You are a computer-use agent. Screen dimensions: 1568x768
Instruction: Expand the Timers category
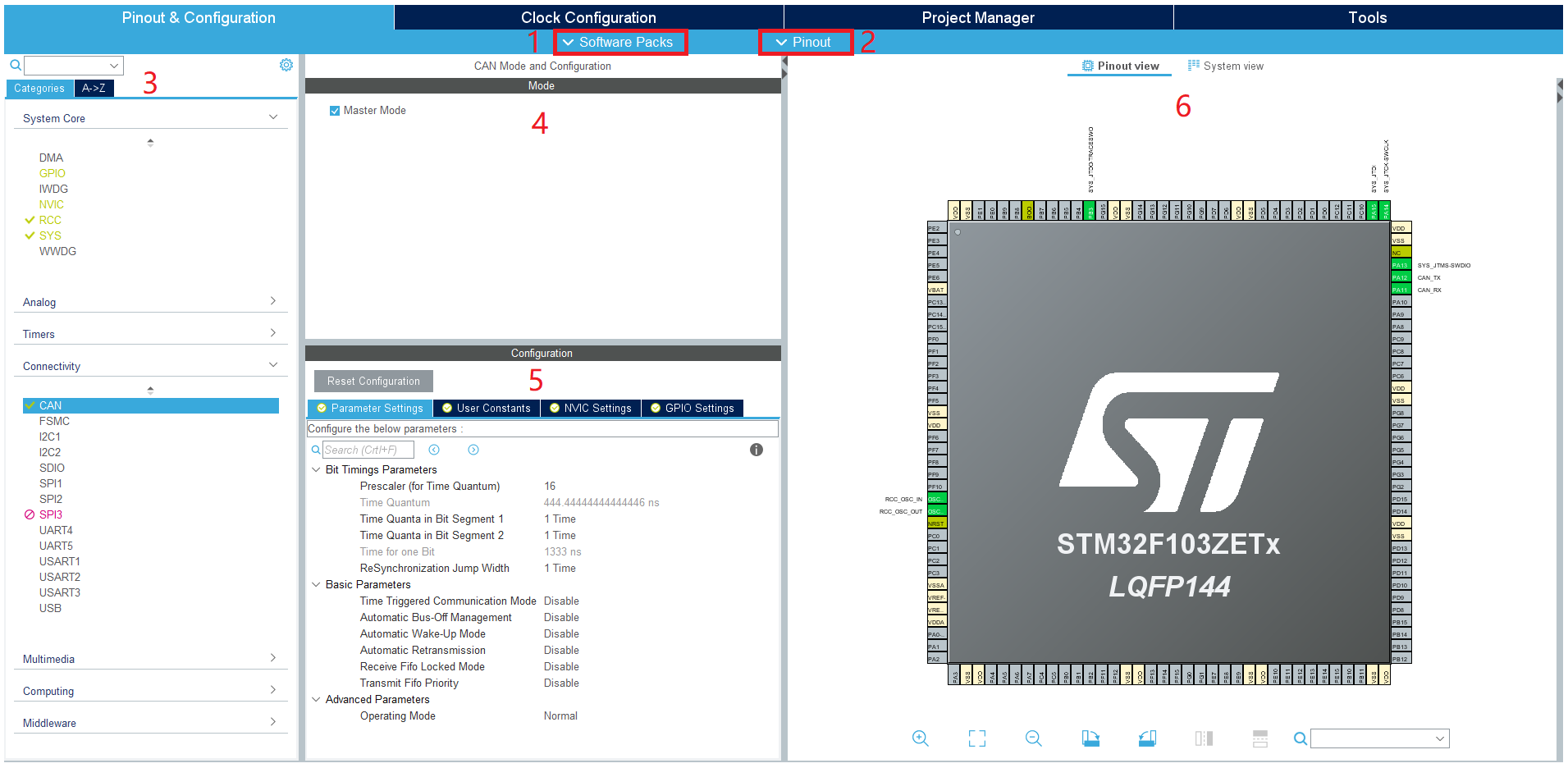(x=273, y=333)
